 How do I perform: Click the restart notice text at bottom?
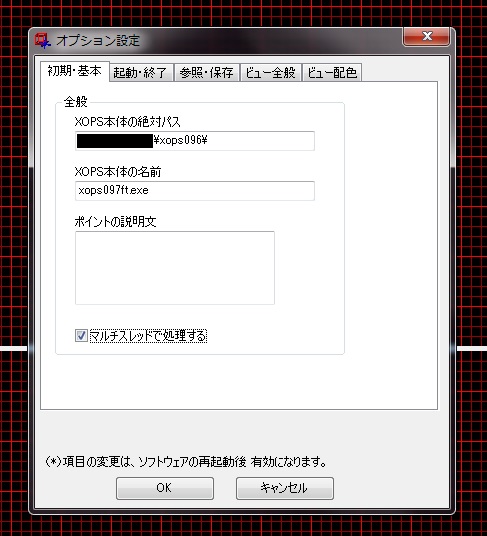coord(186,462)
